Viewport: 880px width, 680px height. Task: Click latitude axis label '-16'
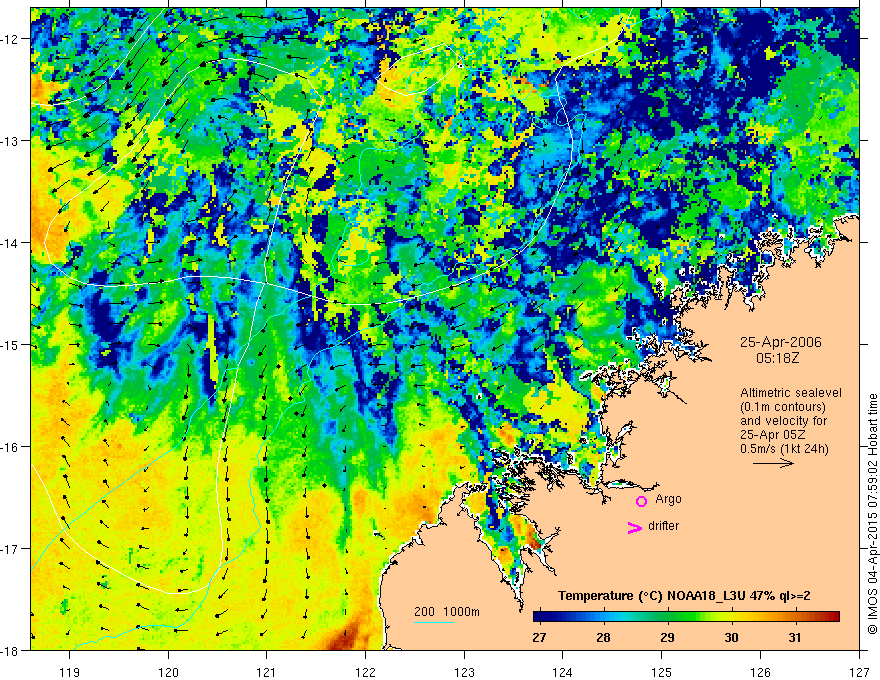(x=10, y=447)
